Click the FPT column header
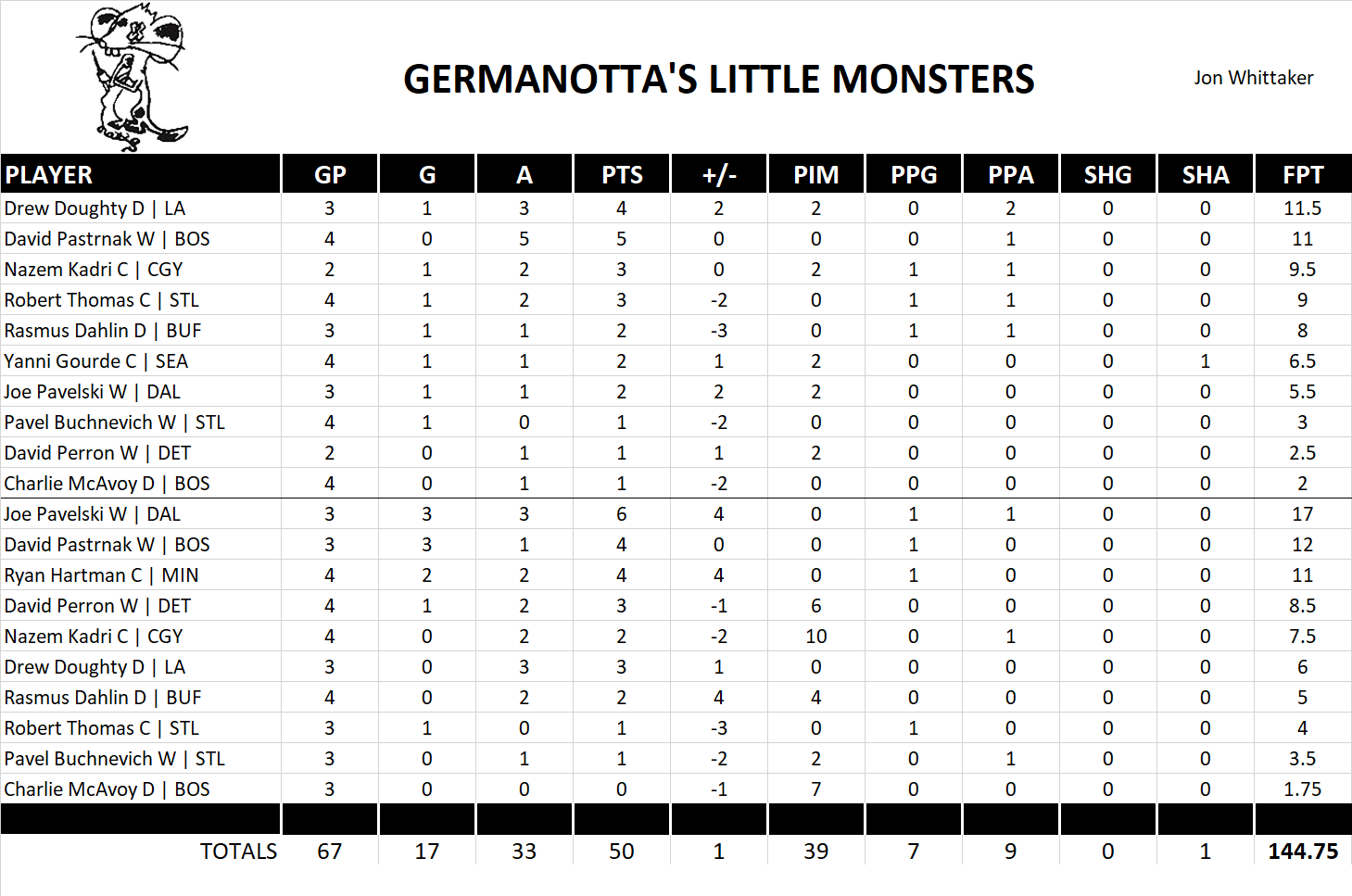Screen dimensions: 1352x896 [1302, 175]
